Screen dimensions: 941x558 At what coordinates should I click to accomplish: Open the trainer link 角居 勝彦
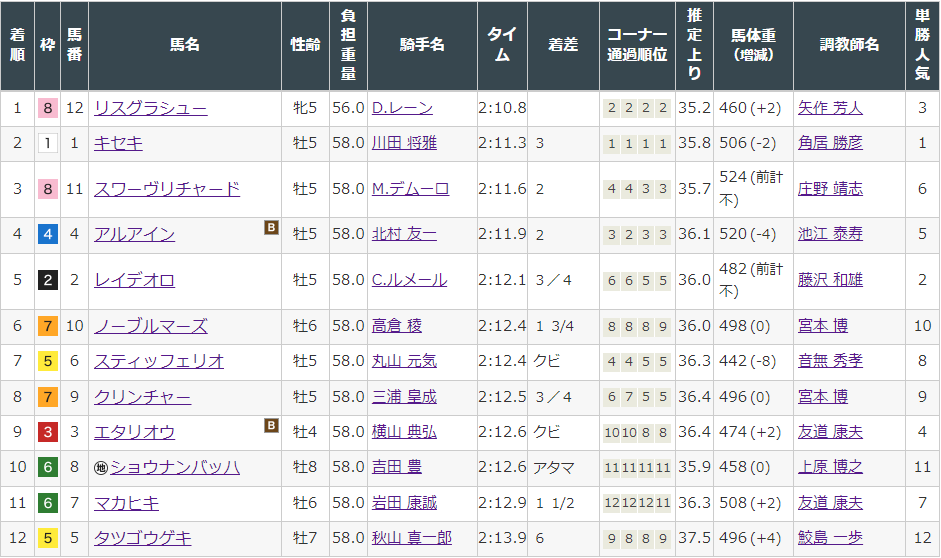click(830, 143)
